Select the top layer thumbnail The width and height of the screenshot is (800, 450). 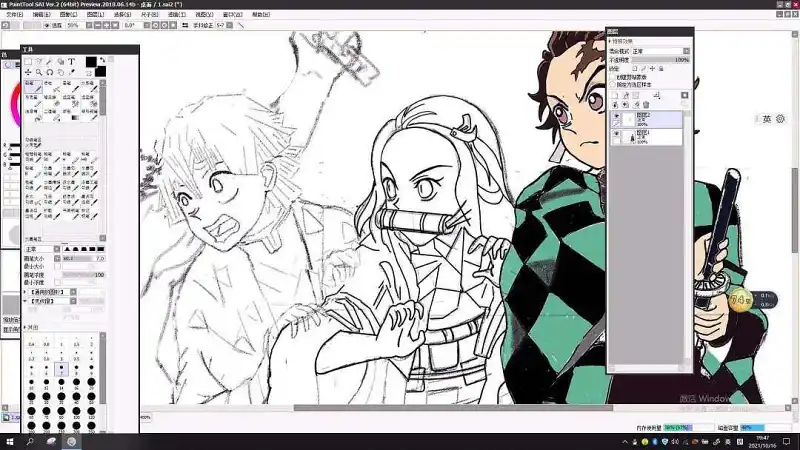pos(629,119)
